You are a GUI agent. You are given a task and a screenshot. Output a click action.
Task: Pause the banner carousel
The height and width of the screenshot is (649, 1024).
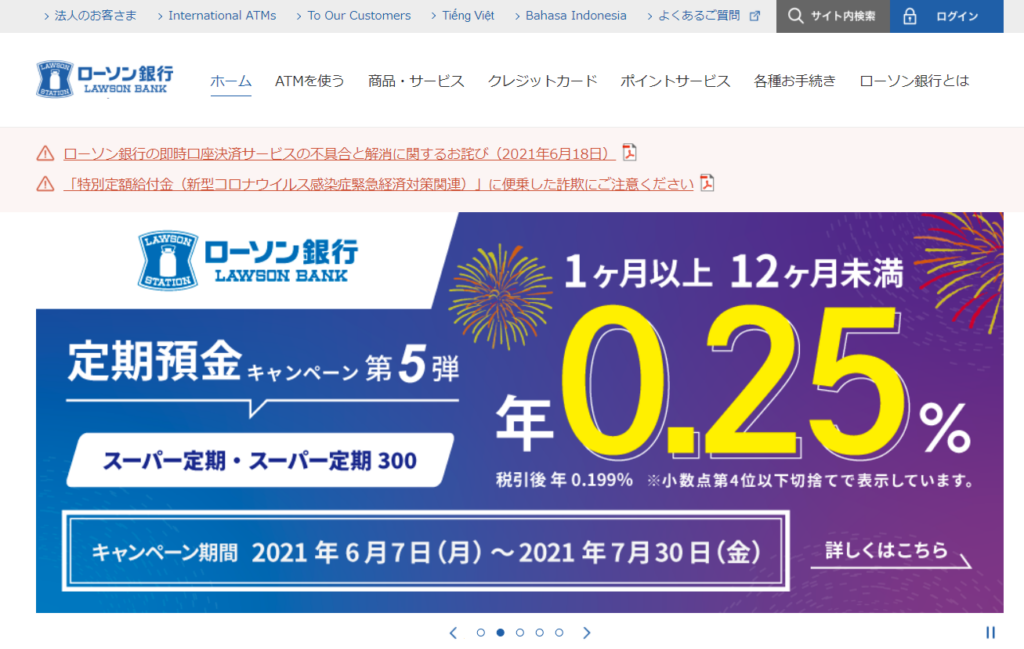pos(990,632)
